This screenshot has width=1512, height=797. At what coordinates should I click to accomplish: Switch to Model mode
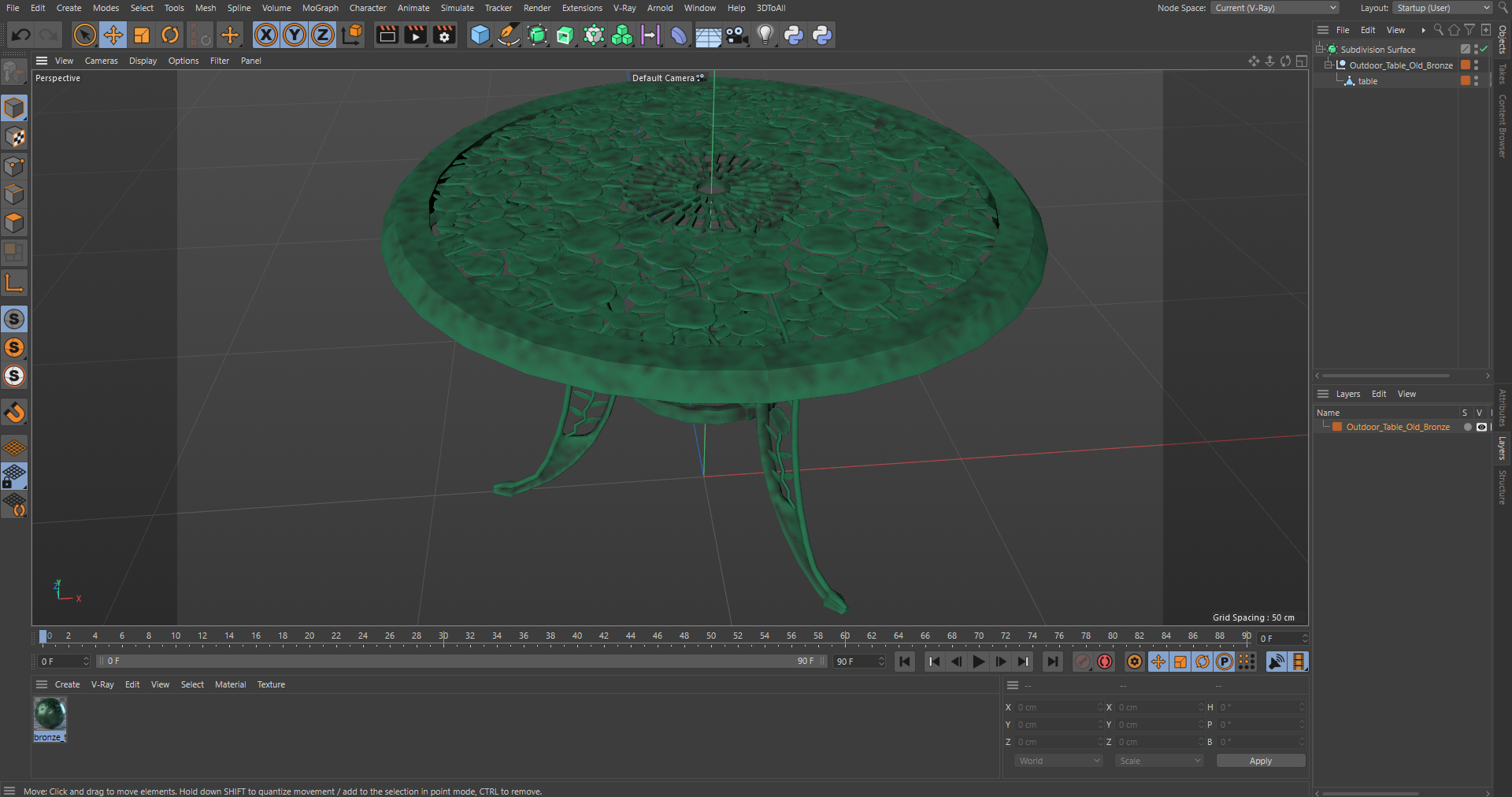pyautogui.click(x=14, y=109)
